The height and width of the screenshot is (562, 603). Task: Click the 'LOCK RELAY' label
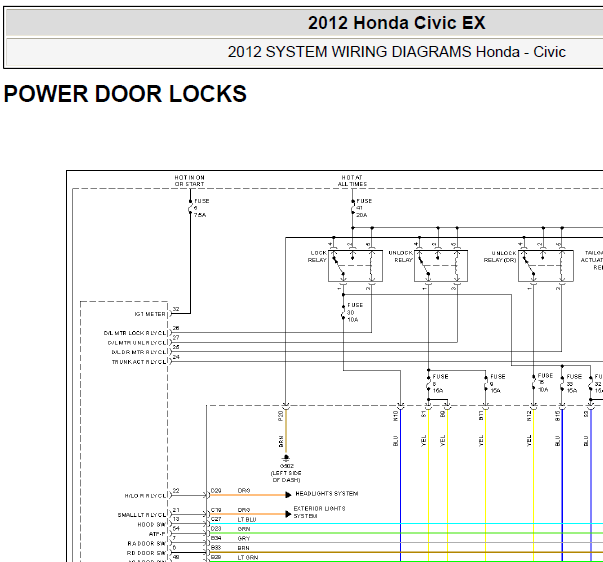pyautogui.click(x=317, y=257)
